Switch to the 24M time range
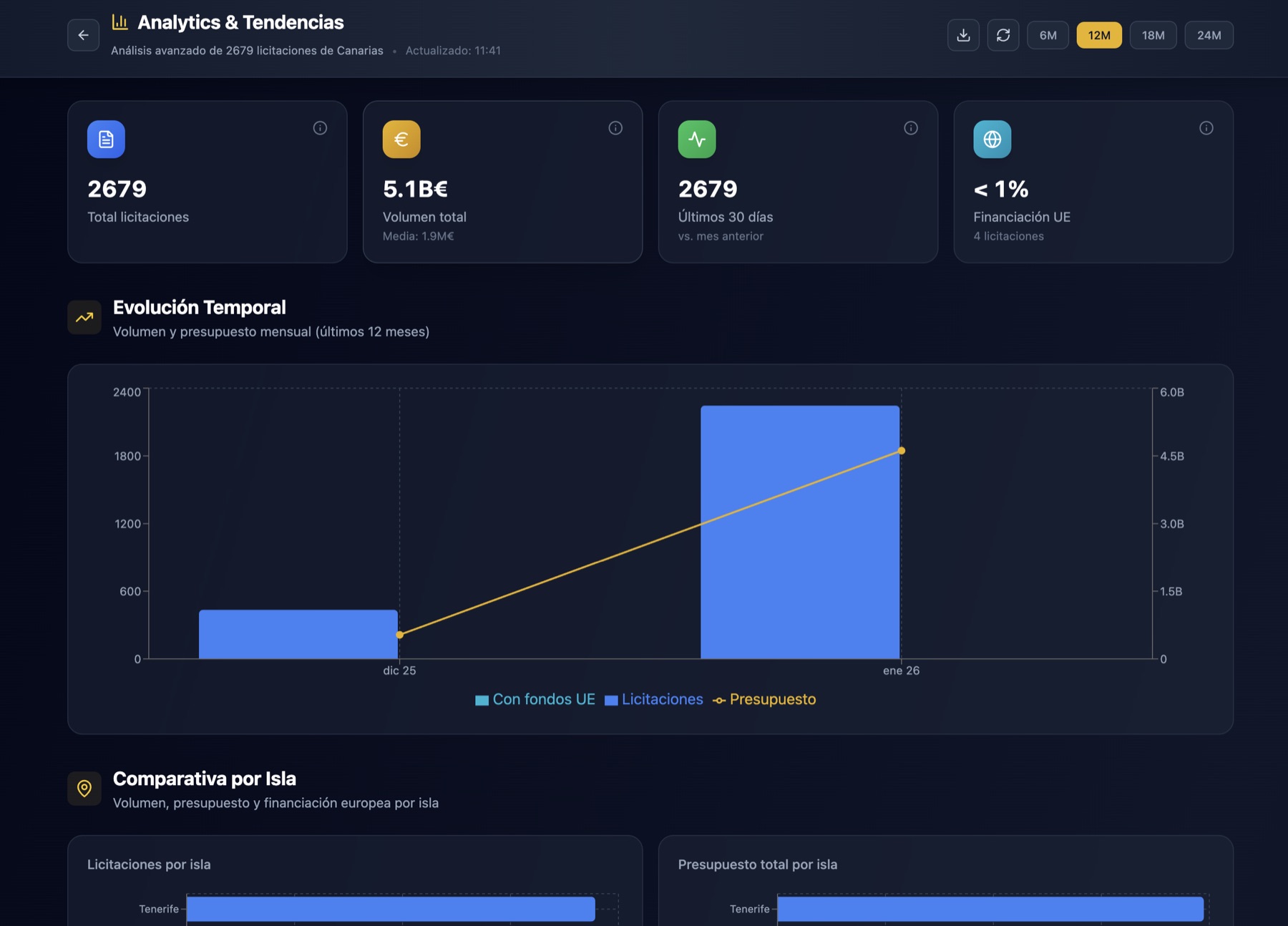Viewport: 1288px width, 926px height. coord(1209,35)
